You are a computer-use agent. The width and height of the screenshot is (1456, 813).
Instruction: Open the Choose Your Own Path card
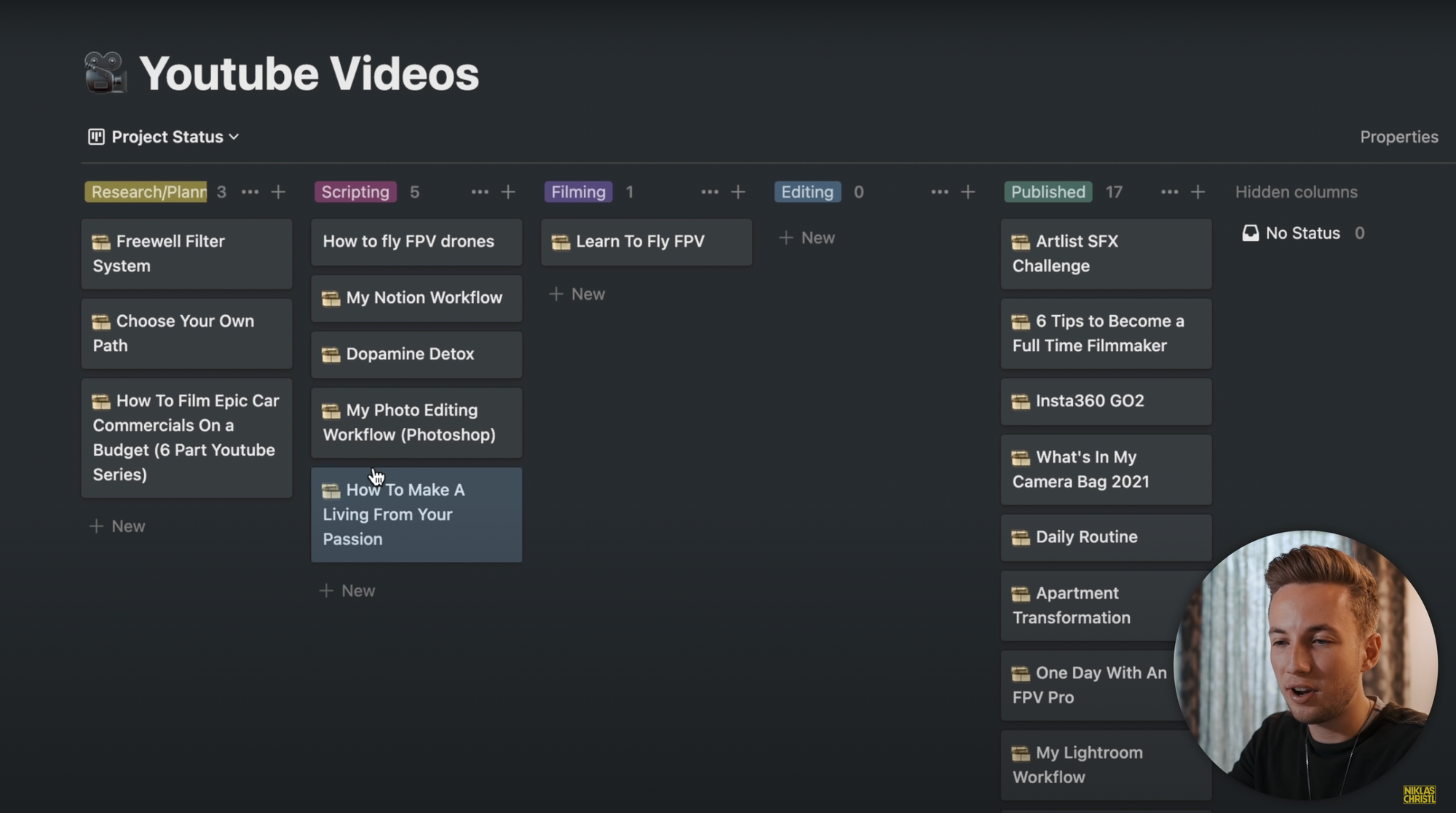[187, 333]
